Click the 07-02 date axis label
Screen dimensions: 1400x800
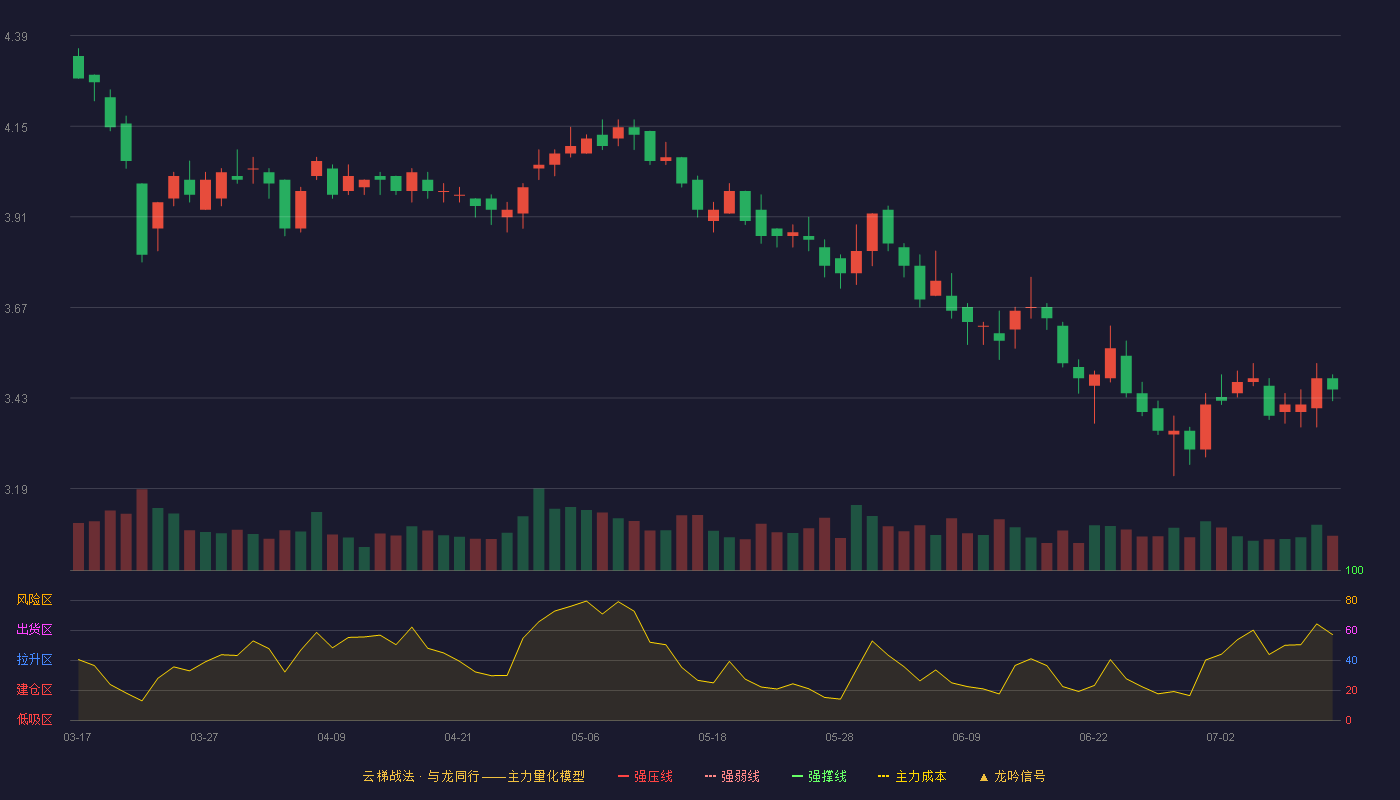[x=1220, y=737]
